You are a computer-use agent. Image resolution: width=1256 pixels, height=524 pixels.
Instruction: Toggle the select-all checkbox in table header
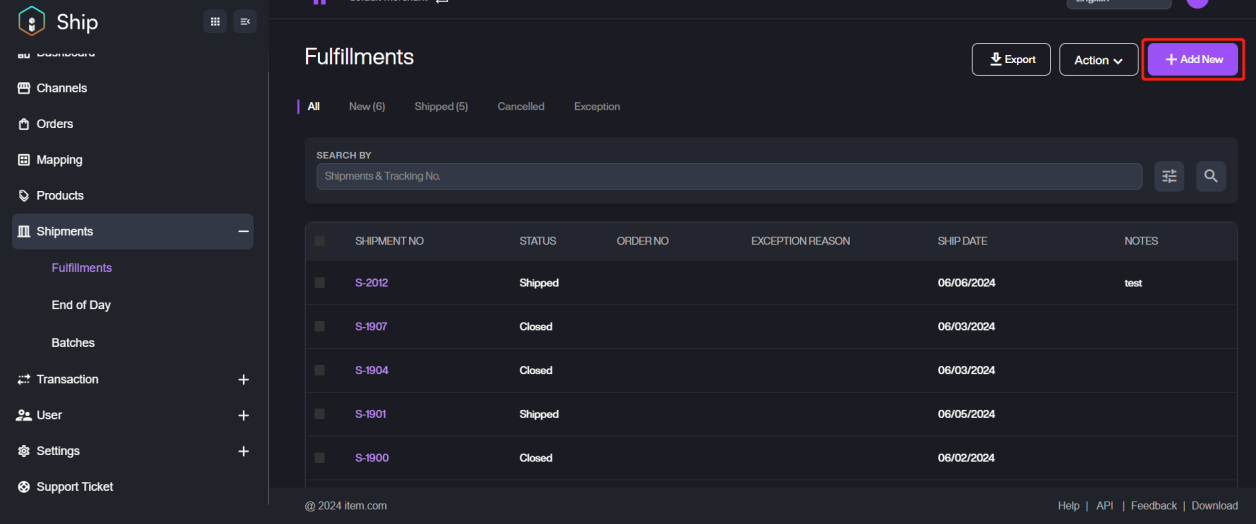pyautogui.click(x=320, y=241)
